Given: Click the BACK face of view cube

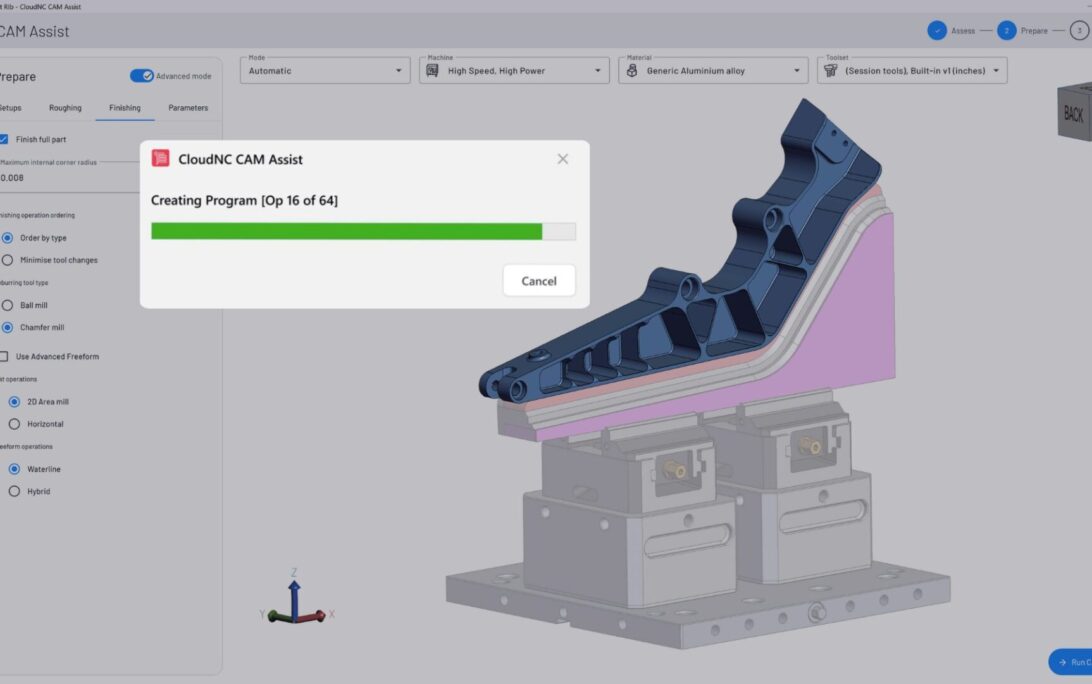Looking at the screenshot, I should coord(1073,114).
